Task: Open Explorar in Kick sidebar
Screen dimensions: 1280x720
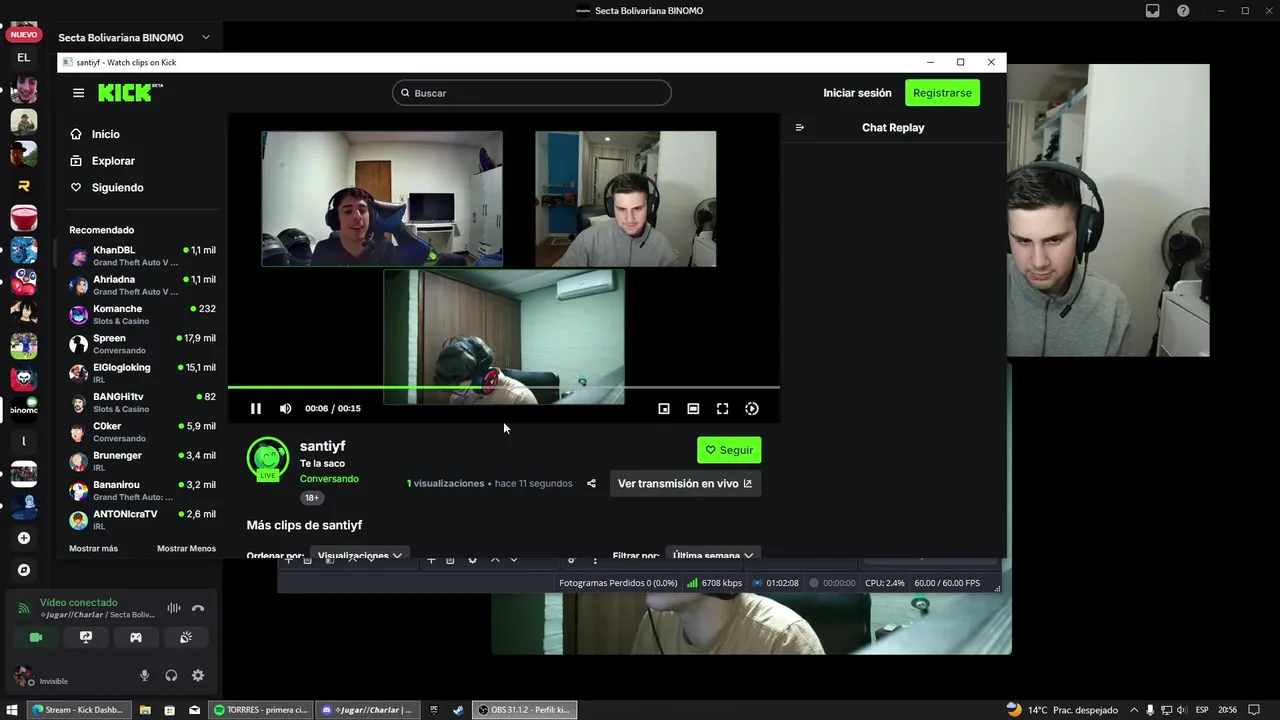Action: pyautogui.click(x=112, y=161)
